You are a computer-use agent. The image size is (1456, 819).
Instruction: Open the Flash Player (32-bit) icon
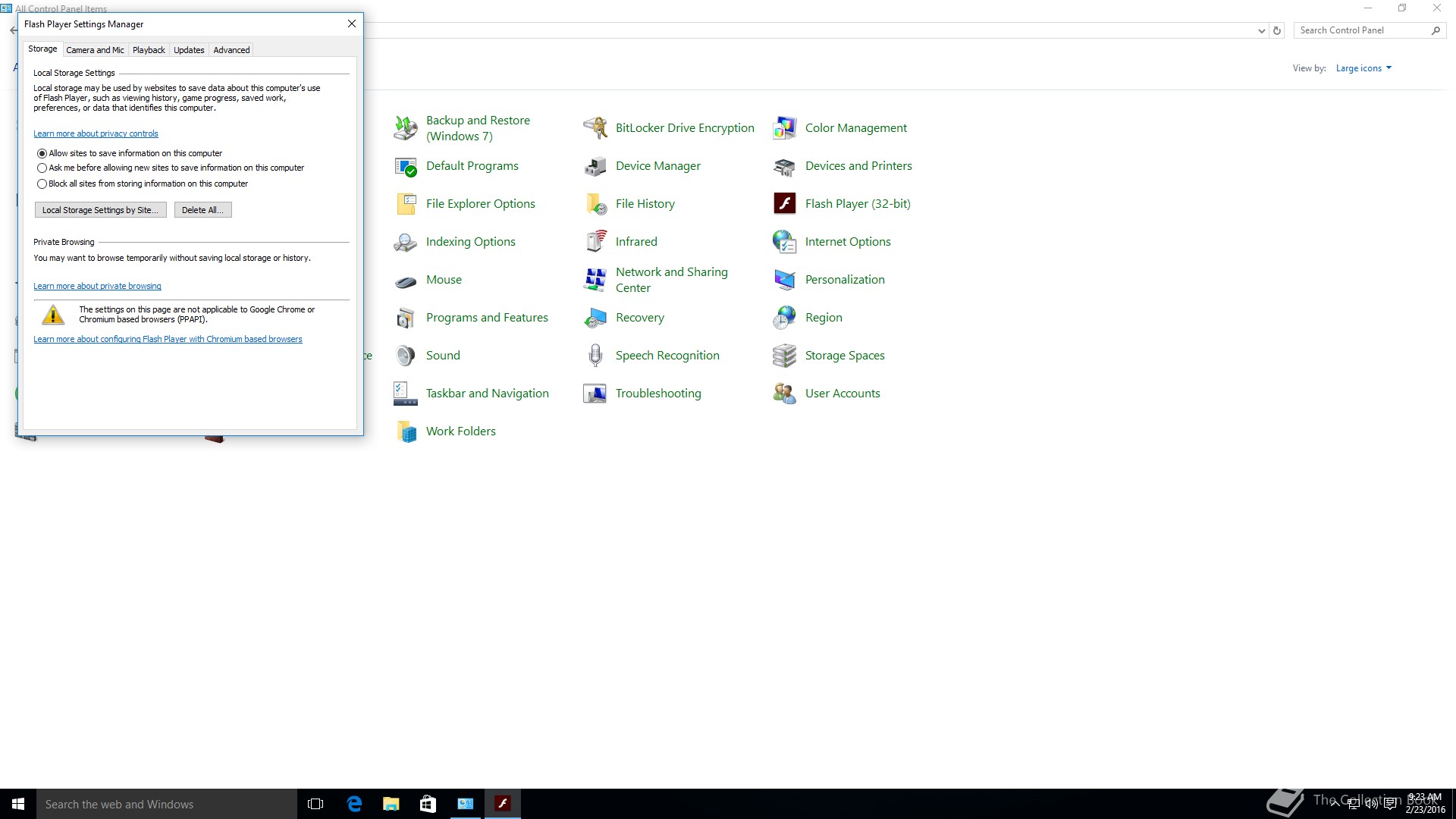(785, 204)
